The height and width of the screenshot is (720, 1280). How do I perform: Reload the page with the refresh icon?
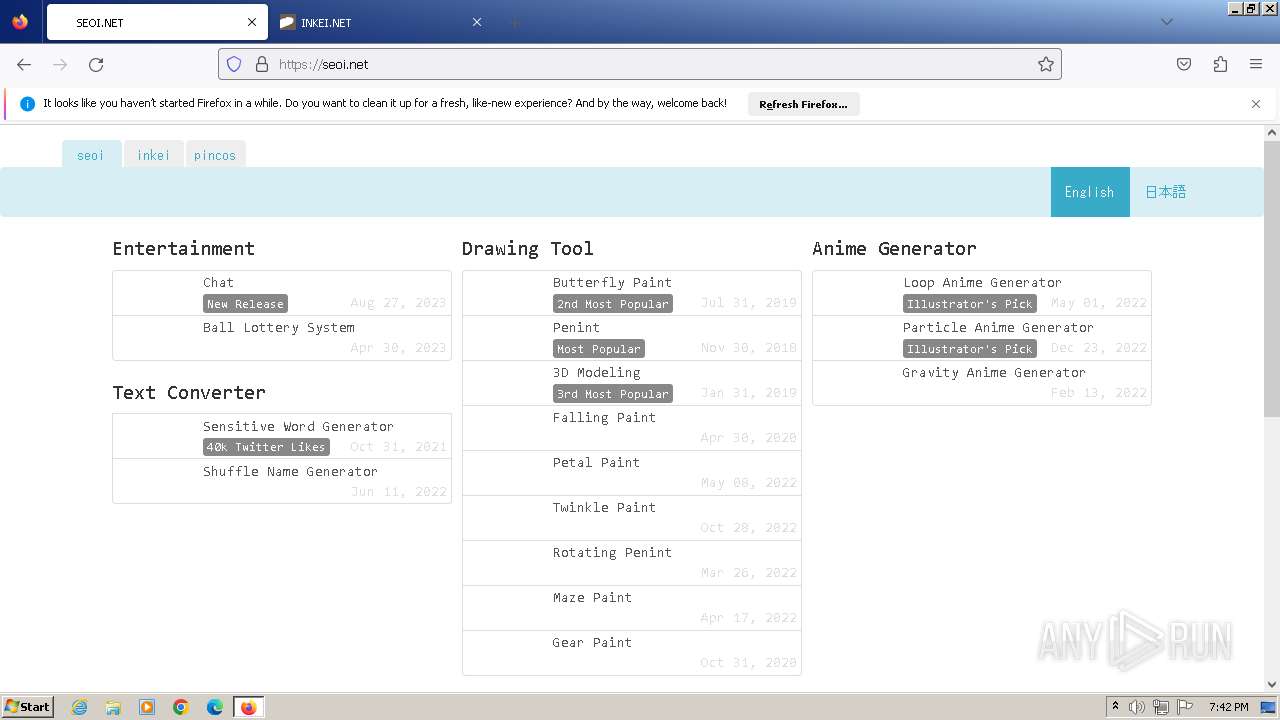point(96,64)
